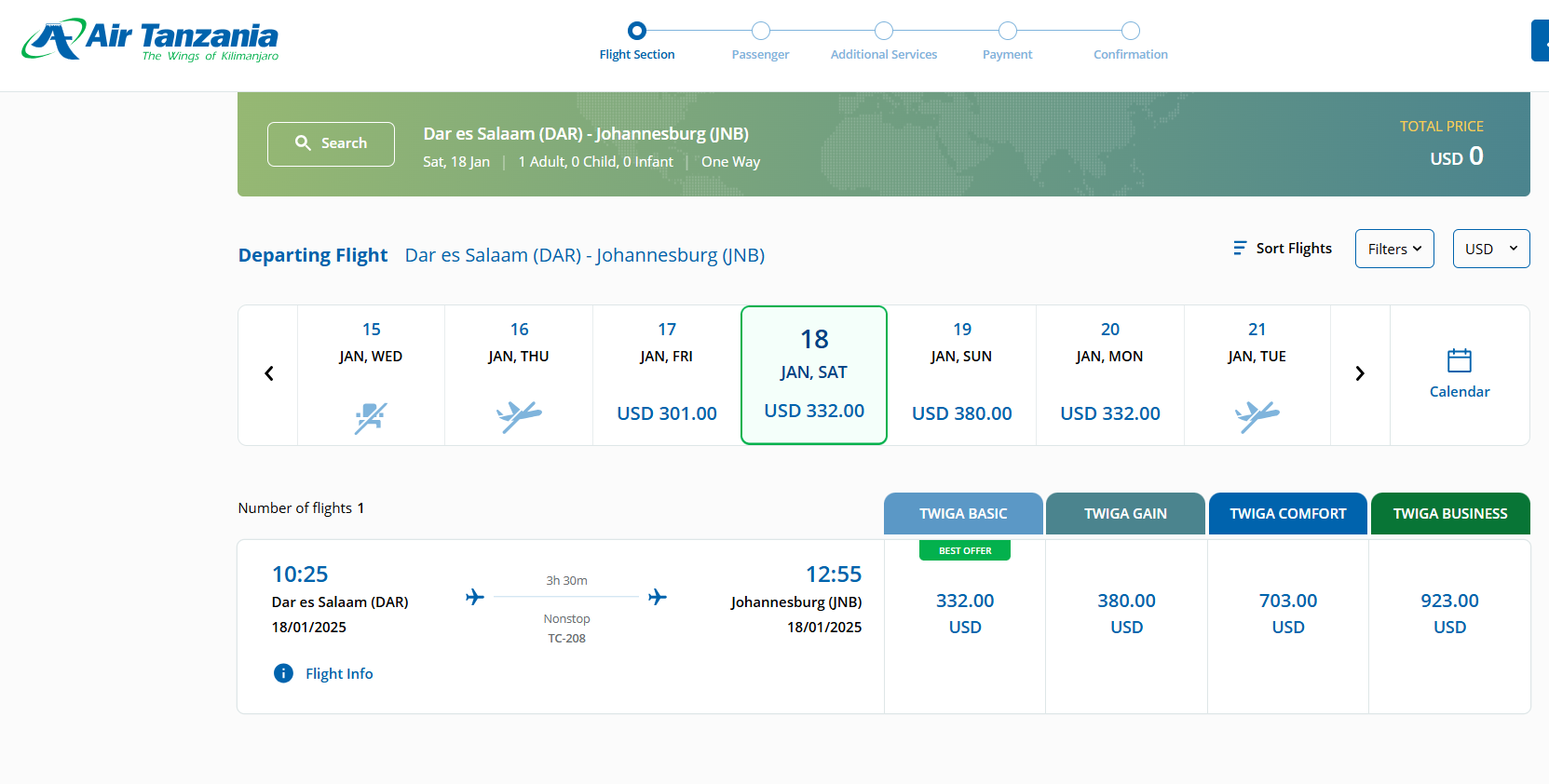
Task: Select the Twiga Comfort 703.00 USD fare
Action: [x=1287, y=614]
